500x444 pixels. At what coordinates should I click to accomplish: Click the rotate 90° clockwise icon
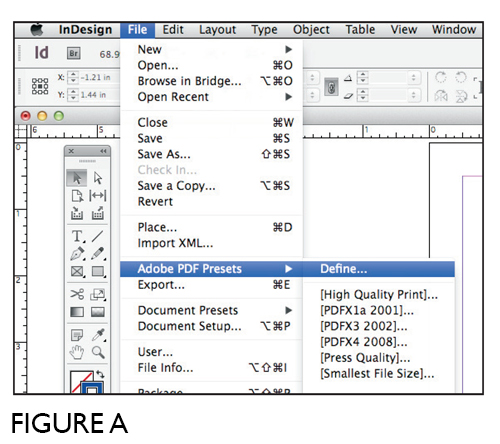coord(441,78)
